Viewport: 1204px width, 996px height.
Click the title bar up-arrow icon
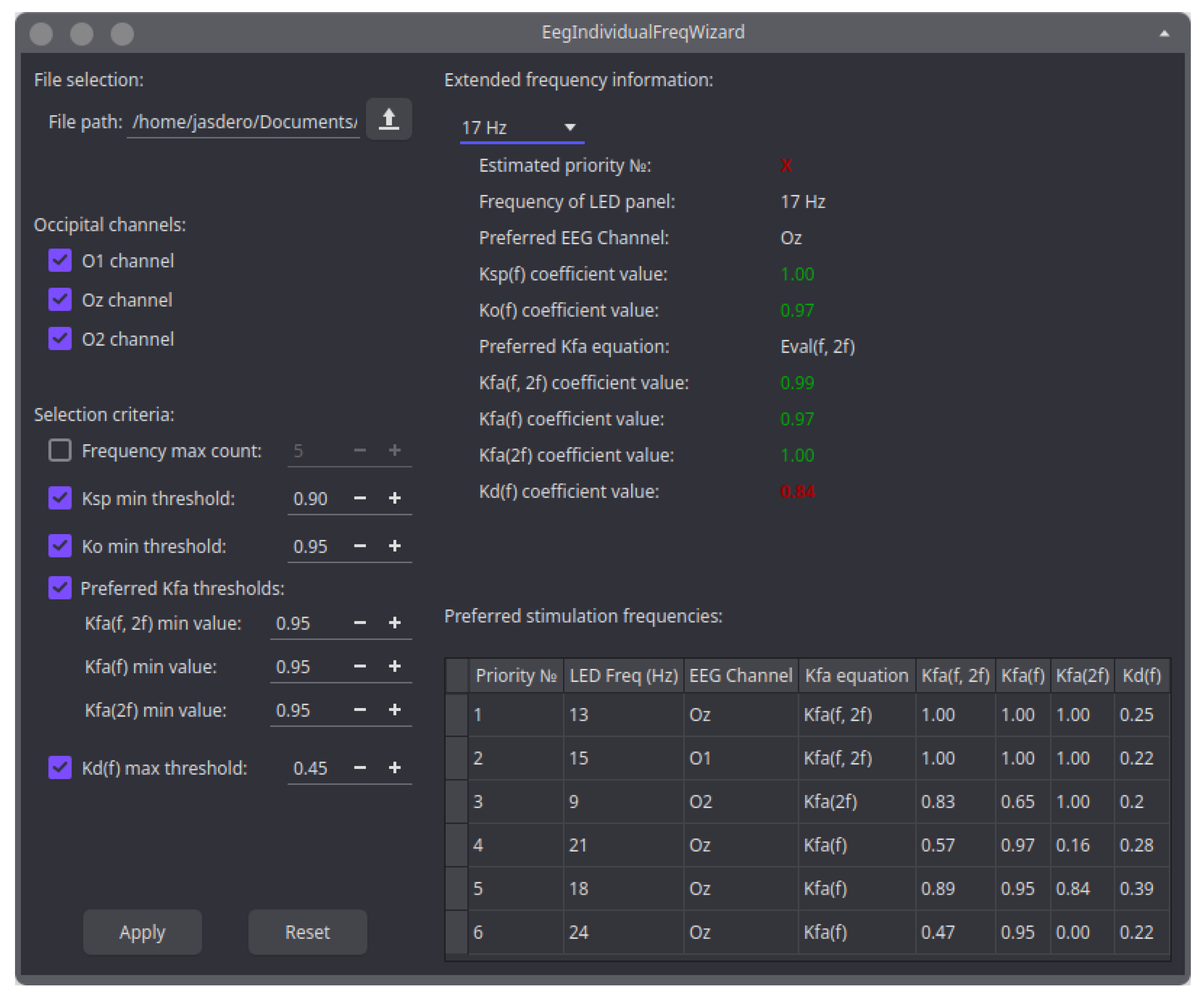(1164, 33)
